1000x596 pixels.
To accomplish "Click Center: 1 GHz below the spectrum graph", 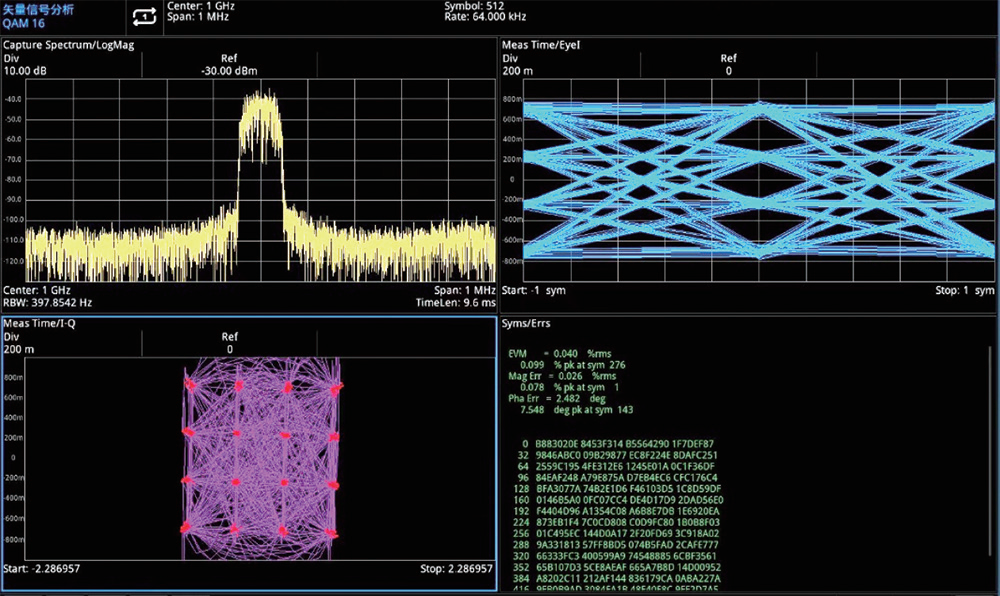I will [x=37, y=290].
